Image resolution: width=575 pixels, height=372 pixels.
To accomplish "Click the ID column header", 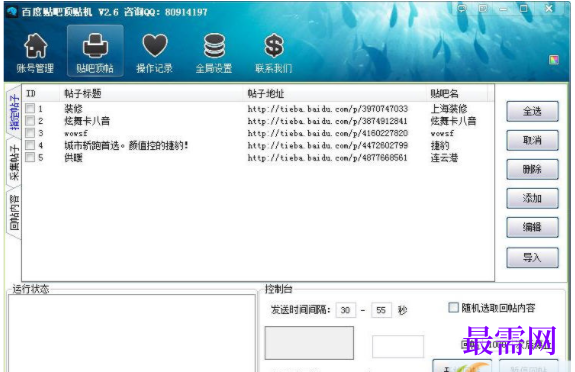I will pos(41,94).
